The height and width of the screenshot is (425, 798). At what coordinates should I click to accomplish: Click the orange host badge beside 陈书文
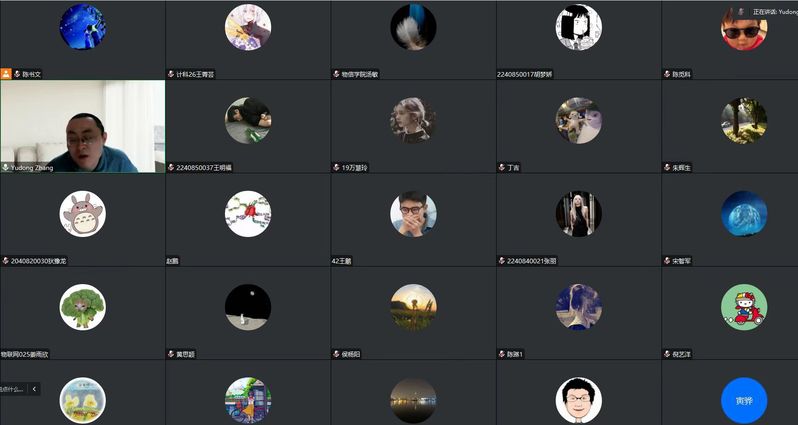6,74
